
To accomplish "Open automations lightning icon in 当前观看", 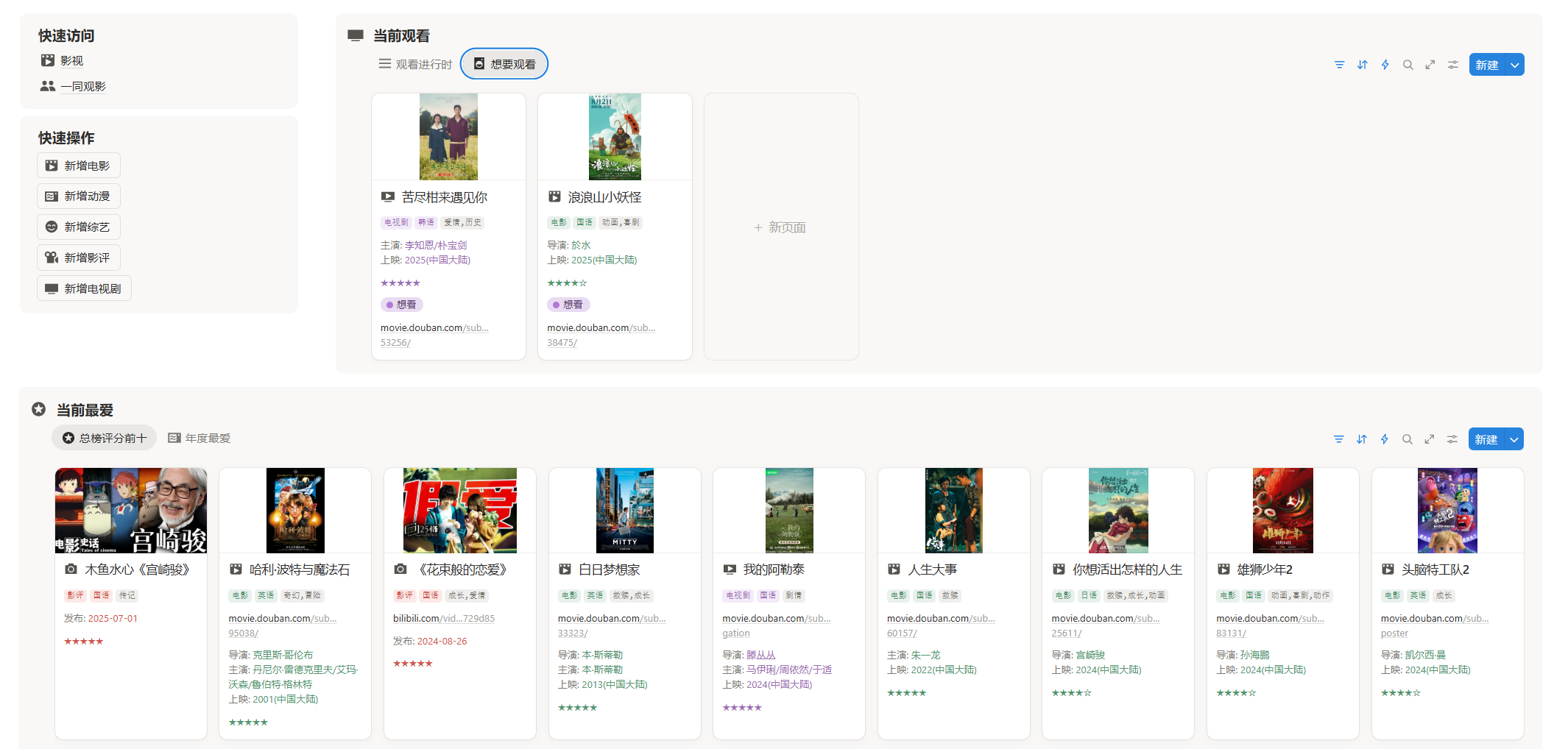I will pos(1385,65).
